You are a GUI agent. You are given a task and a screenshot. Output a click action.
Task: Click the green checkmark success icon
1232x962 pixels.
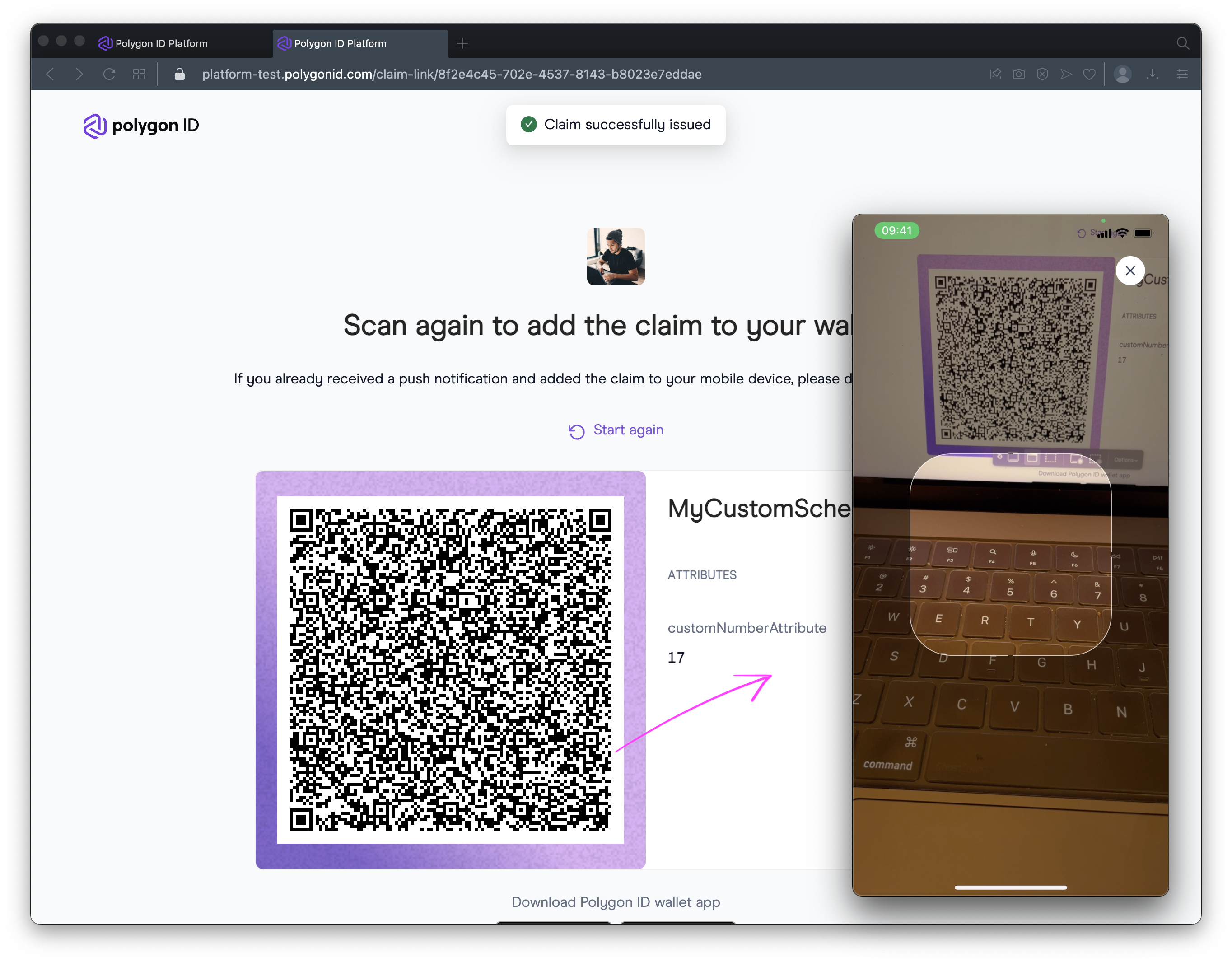click(x=530, y=125)
